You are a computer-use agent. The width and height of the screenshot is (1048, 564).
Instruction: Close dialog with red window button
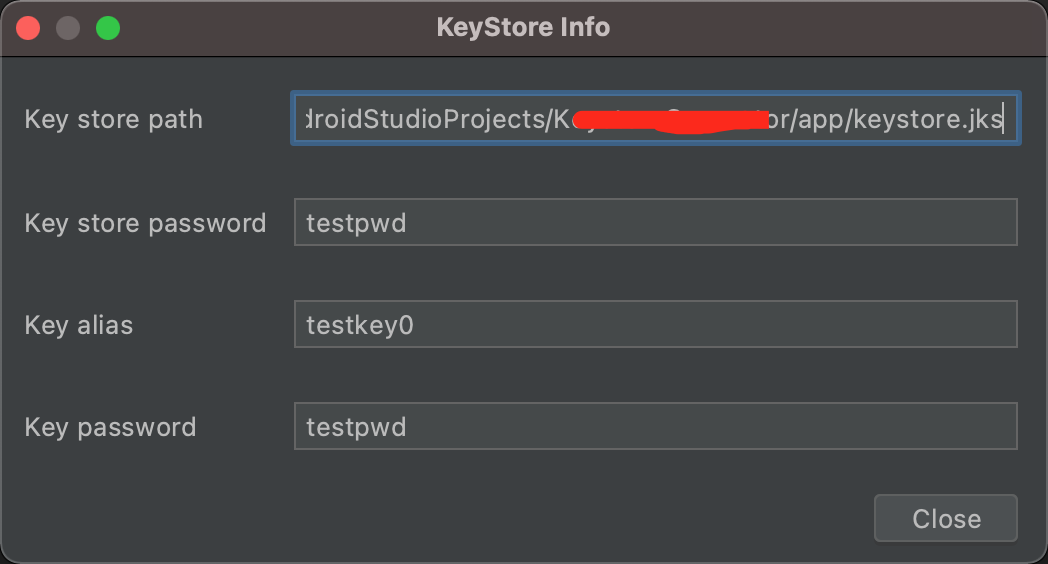coord(28,28)
